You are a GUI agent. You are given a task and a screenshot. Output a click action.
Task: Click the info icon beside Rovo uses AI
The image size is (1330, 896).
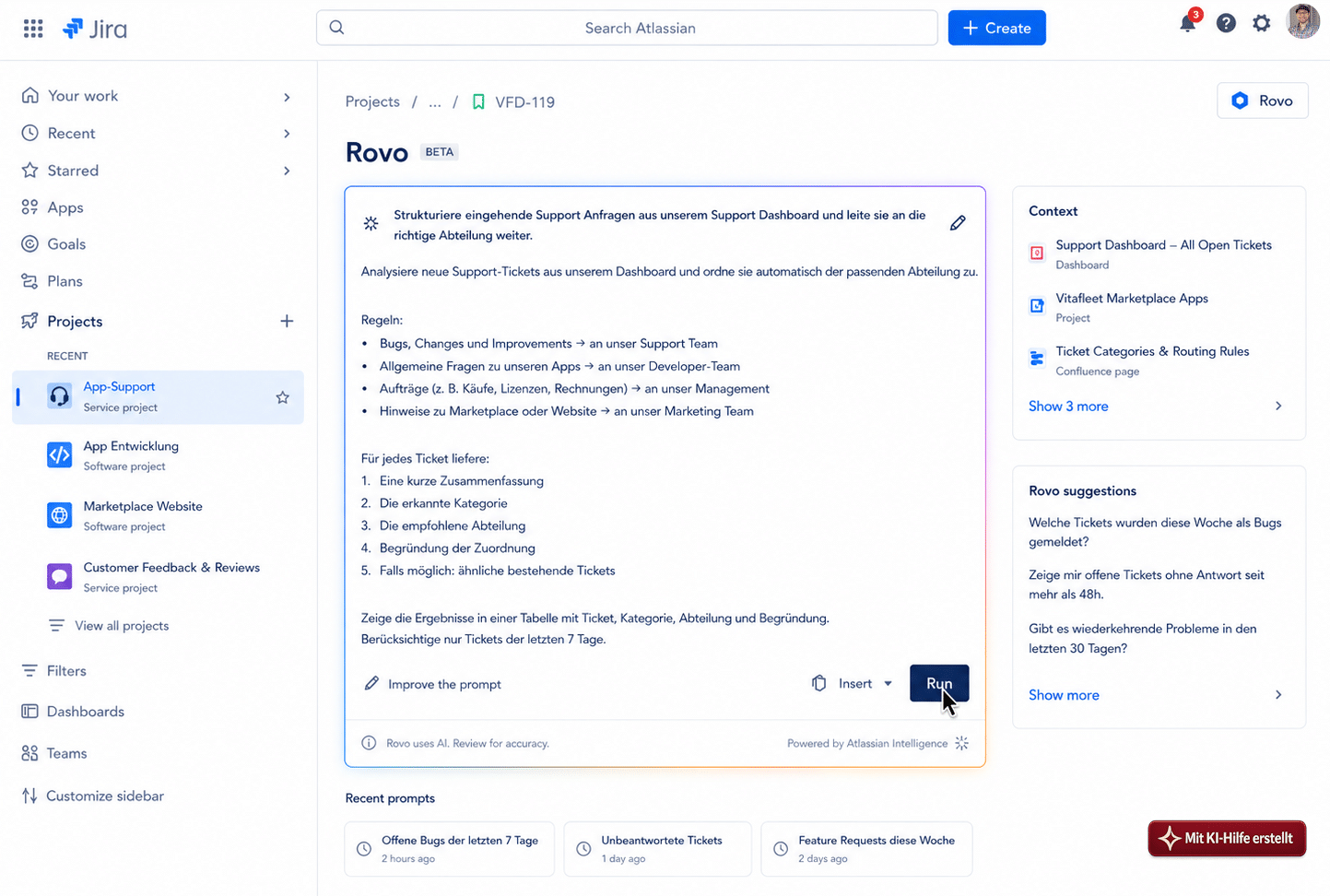(x=369, y=743)
